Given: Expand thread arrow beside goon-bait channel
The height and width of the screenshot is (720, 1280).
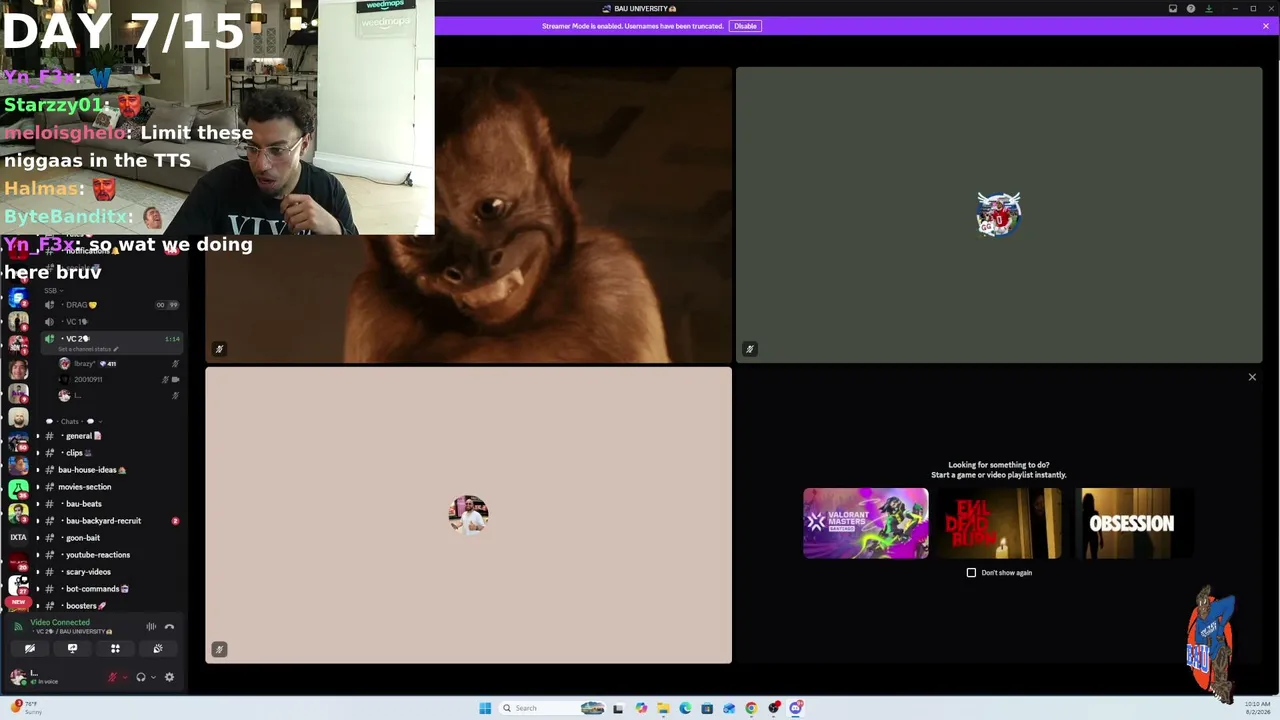Looking at the screenshot, I should [38, 538].
